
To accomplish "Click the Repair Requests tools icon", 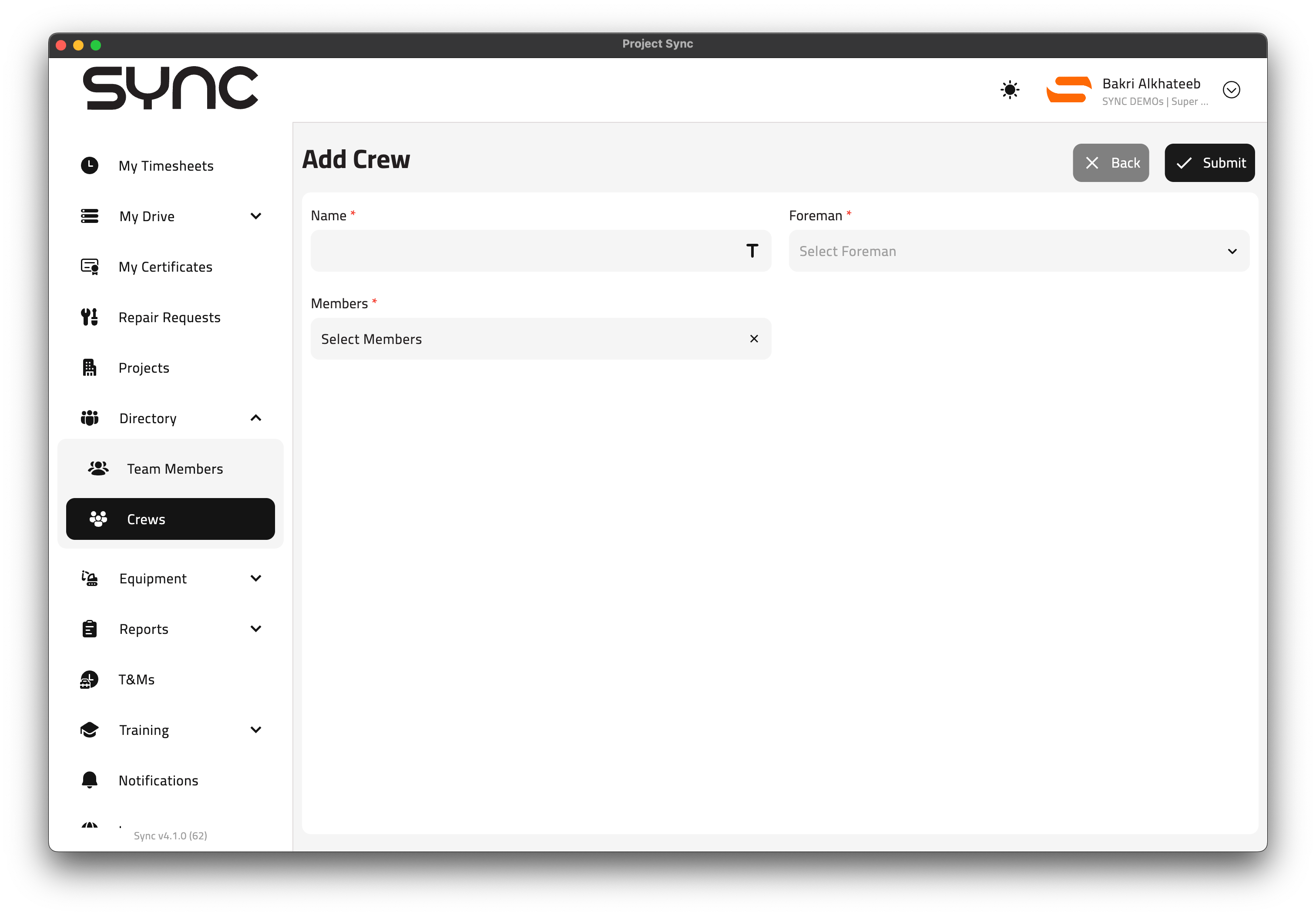I will (x=89, y=317).
